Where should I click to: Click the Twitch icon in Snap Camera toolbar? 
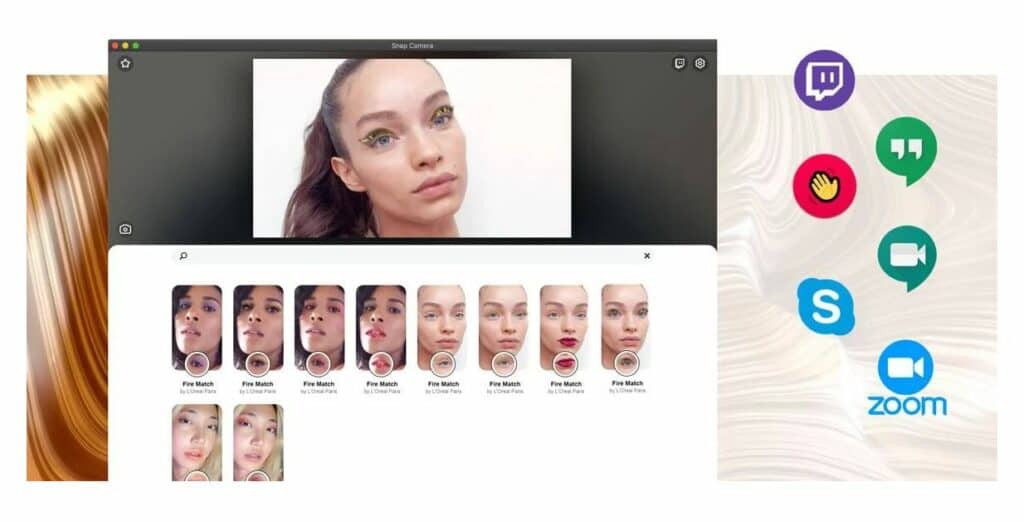[x=679, y=63]
